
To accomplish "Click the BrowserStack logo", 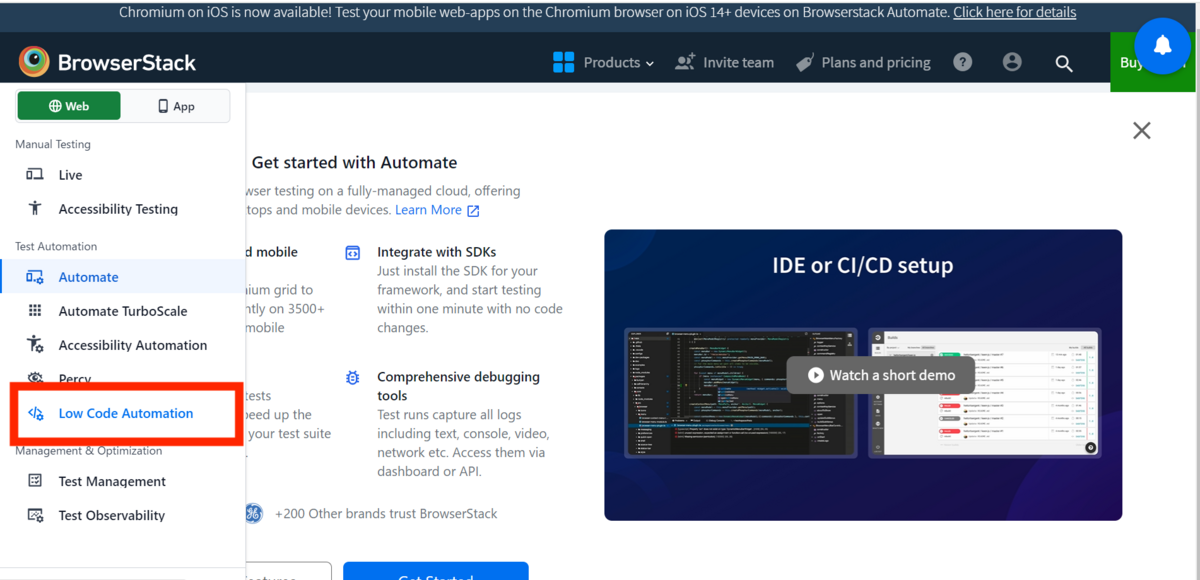I will (x=107, y=62).
